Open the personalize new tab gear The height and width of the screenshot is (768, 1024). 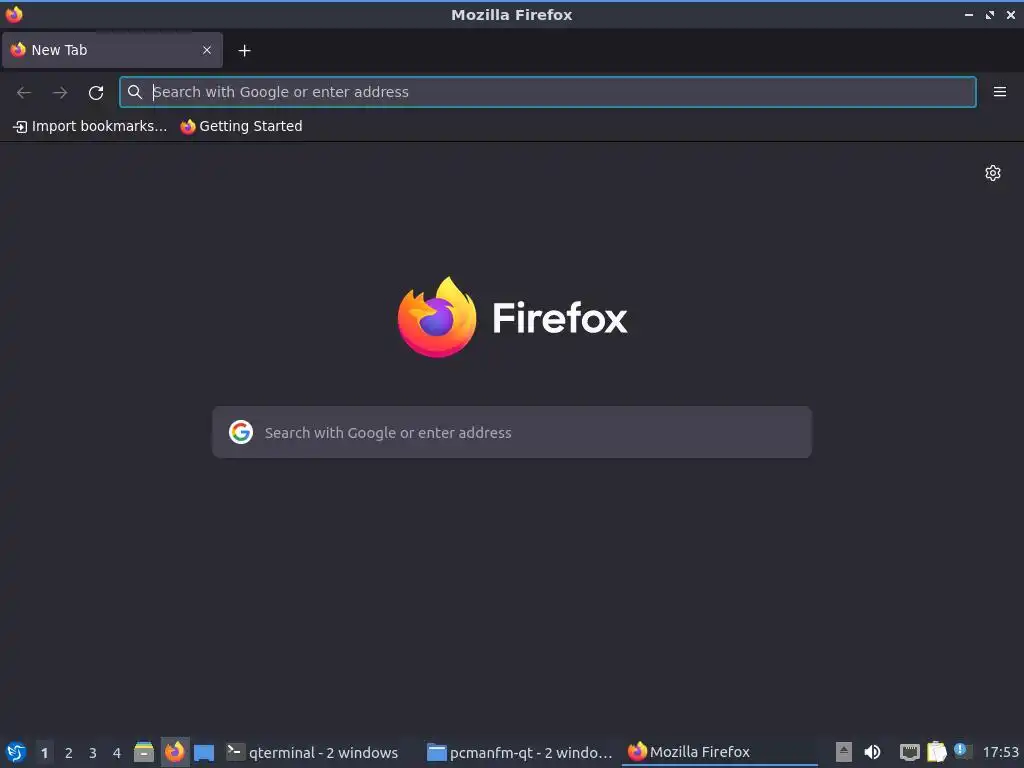tap(993, 173)
